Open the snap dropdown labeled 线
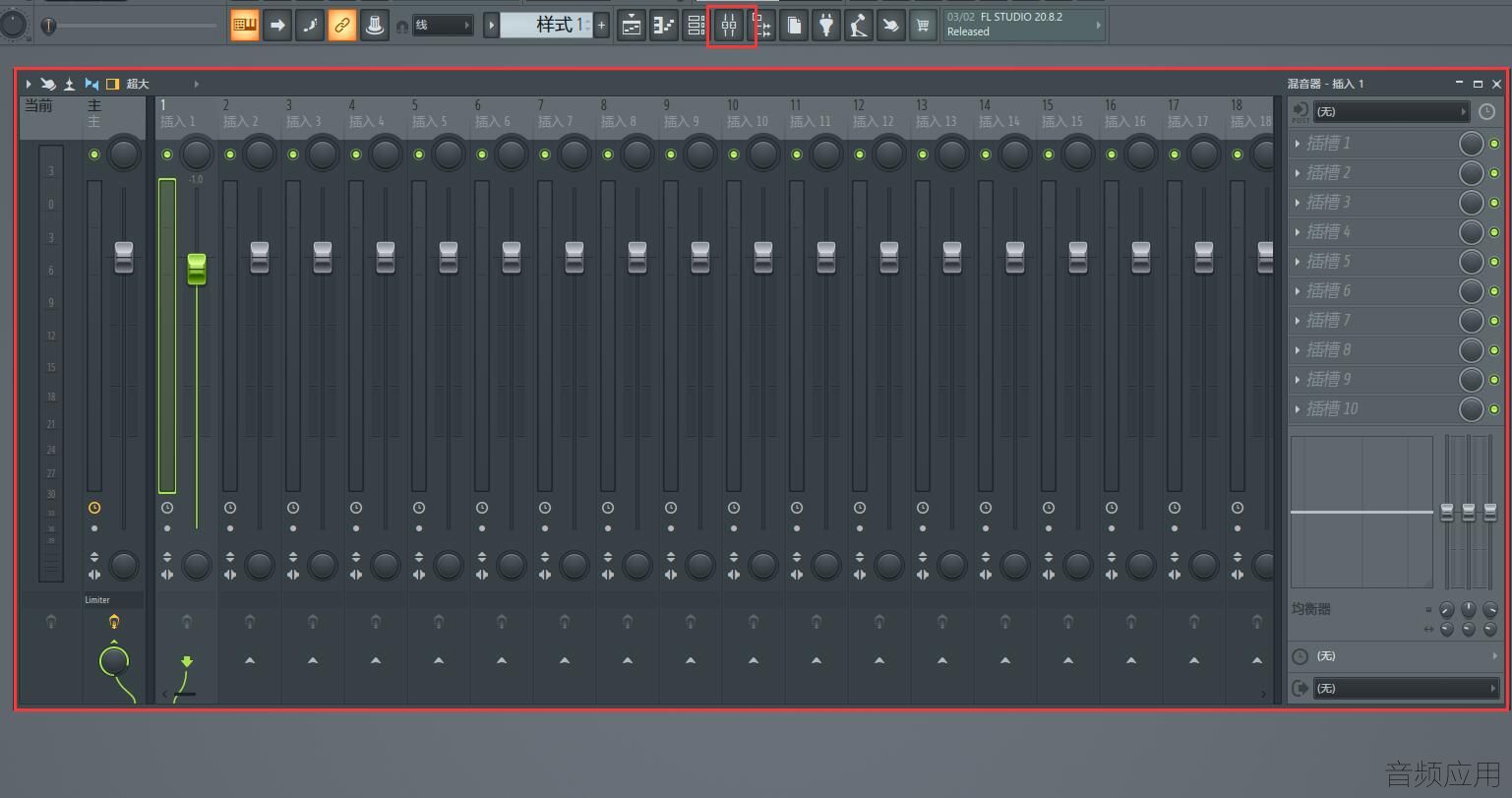 [x=443, y=26]
